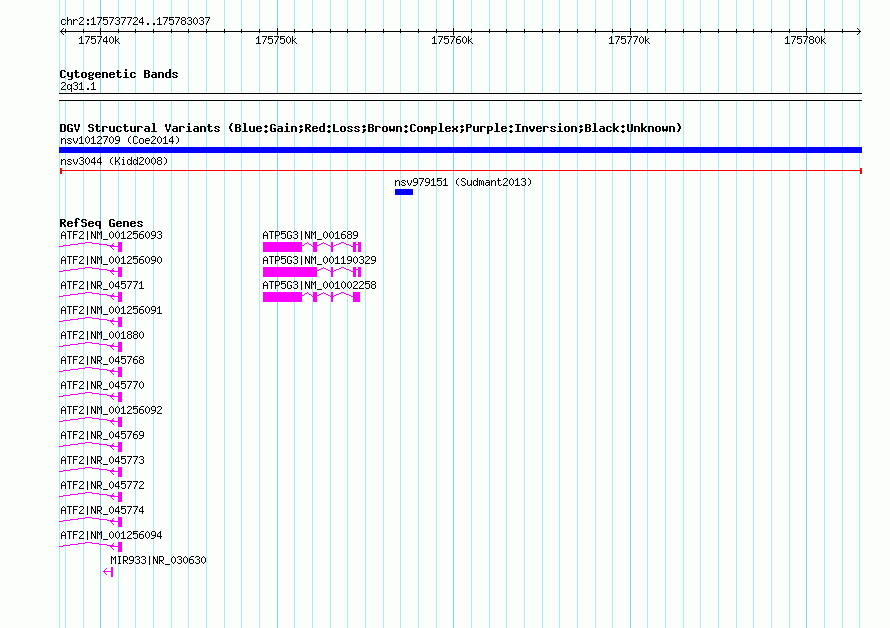Select the ATF2|NR_045774 label text
Image resolution: width=890 pixels, height=628 pixels.
click(102, 510)
